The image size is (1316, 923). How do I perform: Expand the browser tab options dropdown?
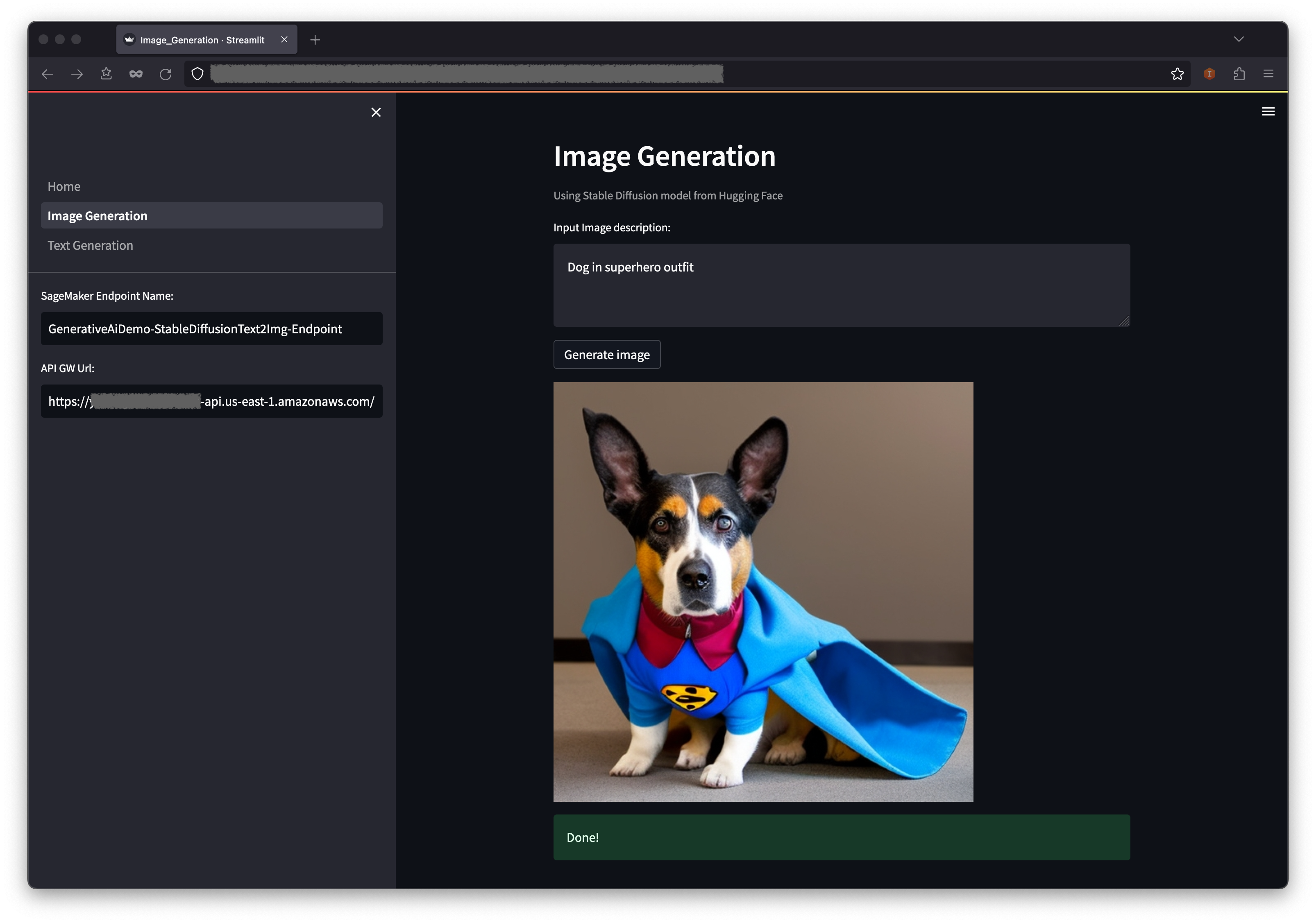pos(1239,39)
